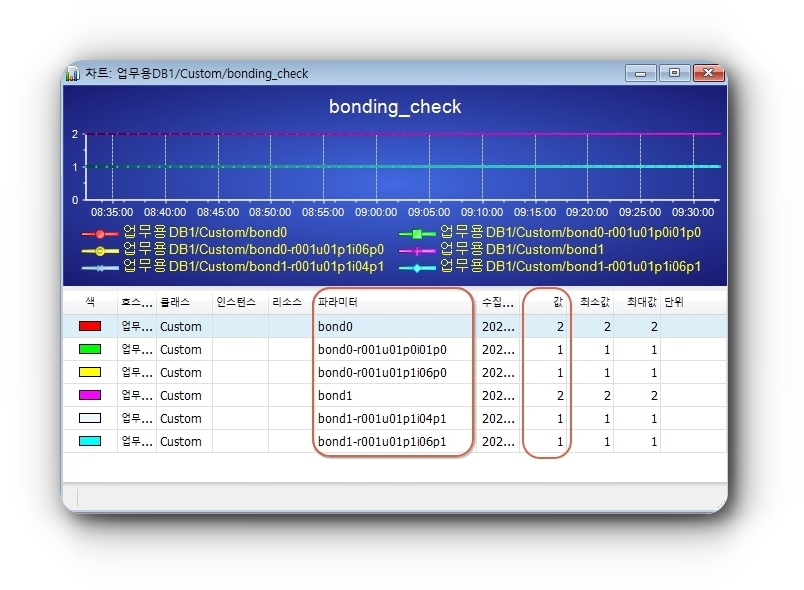This screenshot has height=590, width=804.
Task: Click the yellow swatch for bond0-r001u01p1i06p0
Action: coord(90,372)
